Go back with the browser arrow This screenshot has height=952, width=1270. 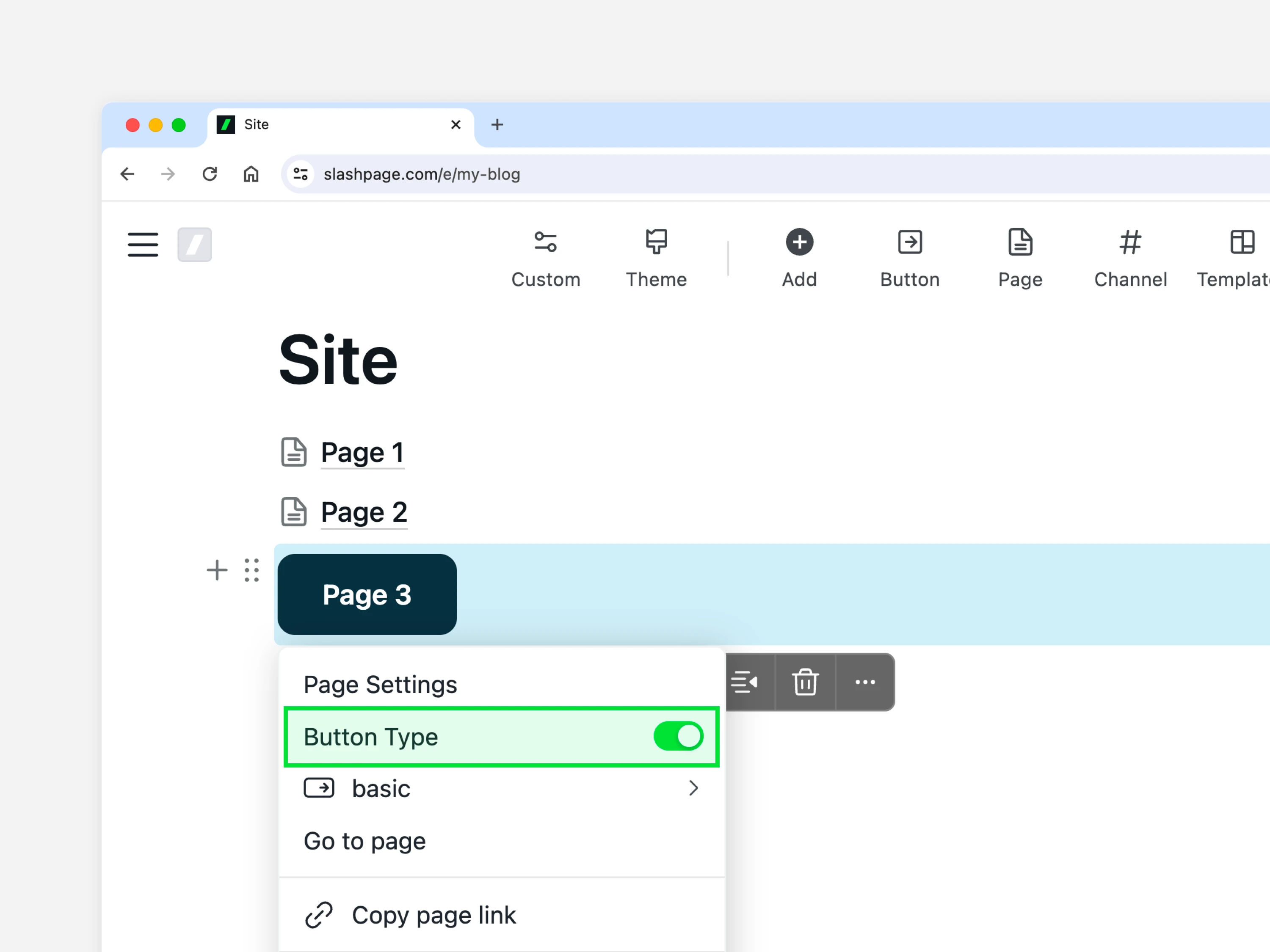coord(127,174)
